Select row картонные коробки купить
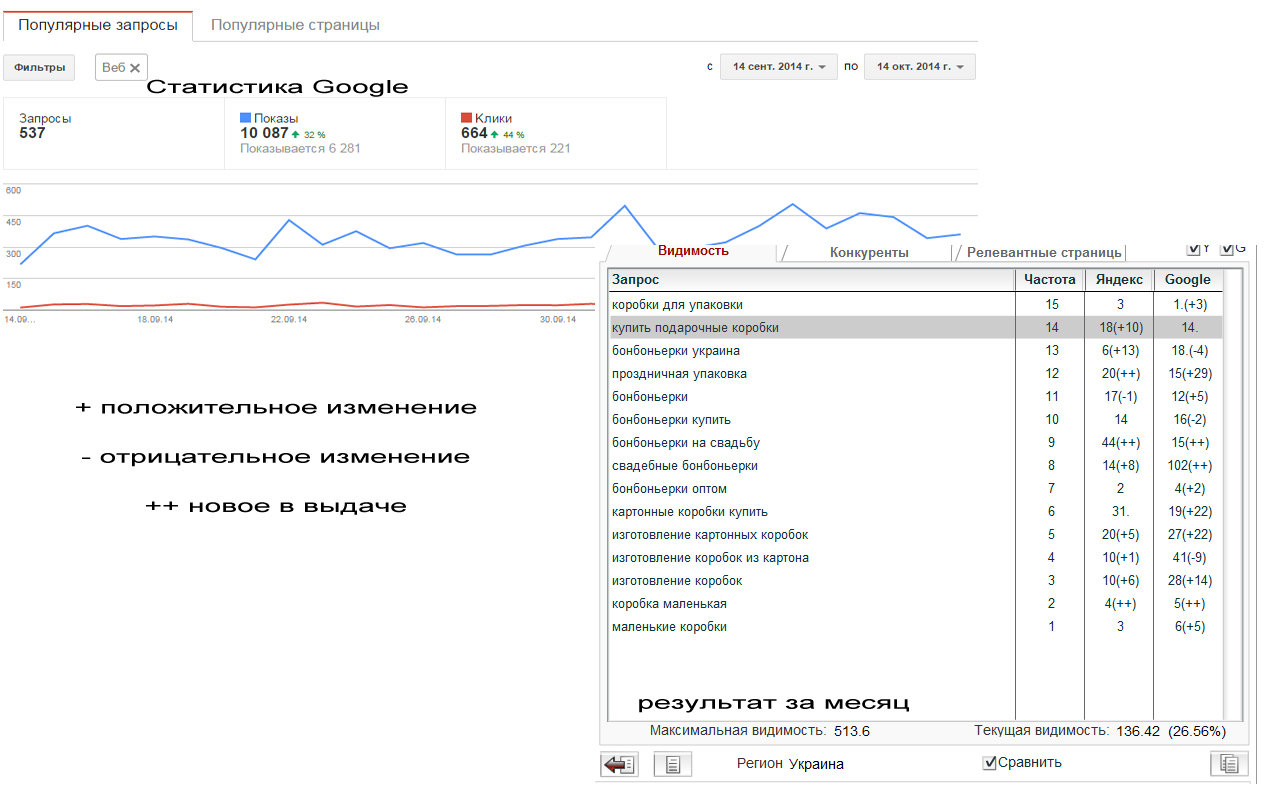 (916, 511)
